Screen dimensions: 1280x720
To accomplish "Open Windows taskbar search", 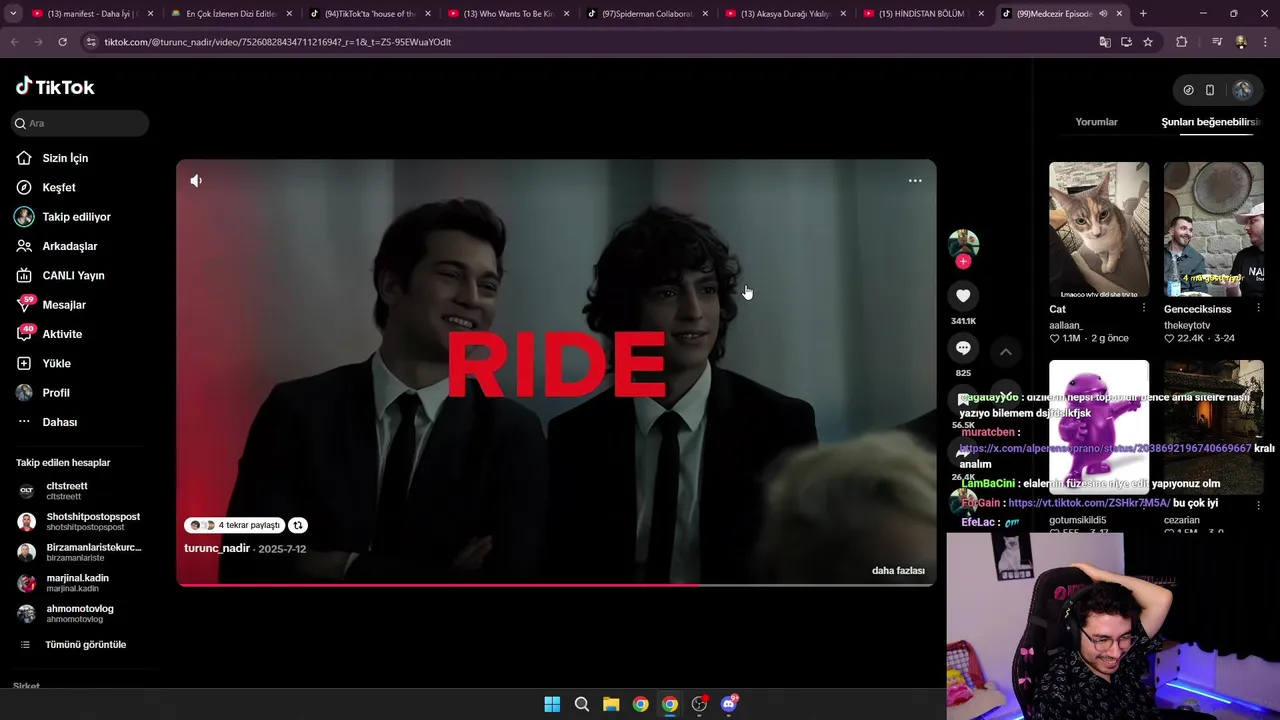I will point(581,704).
